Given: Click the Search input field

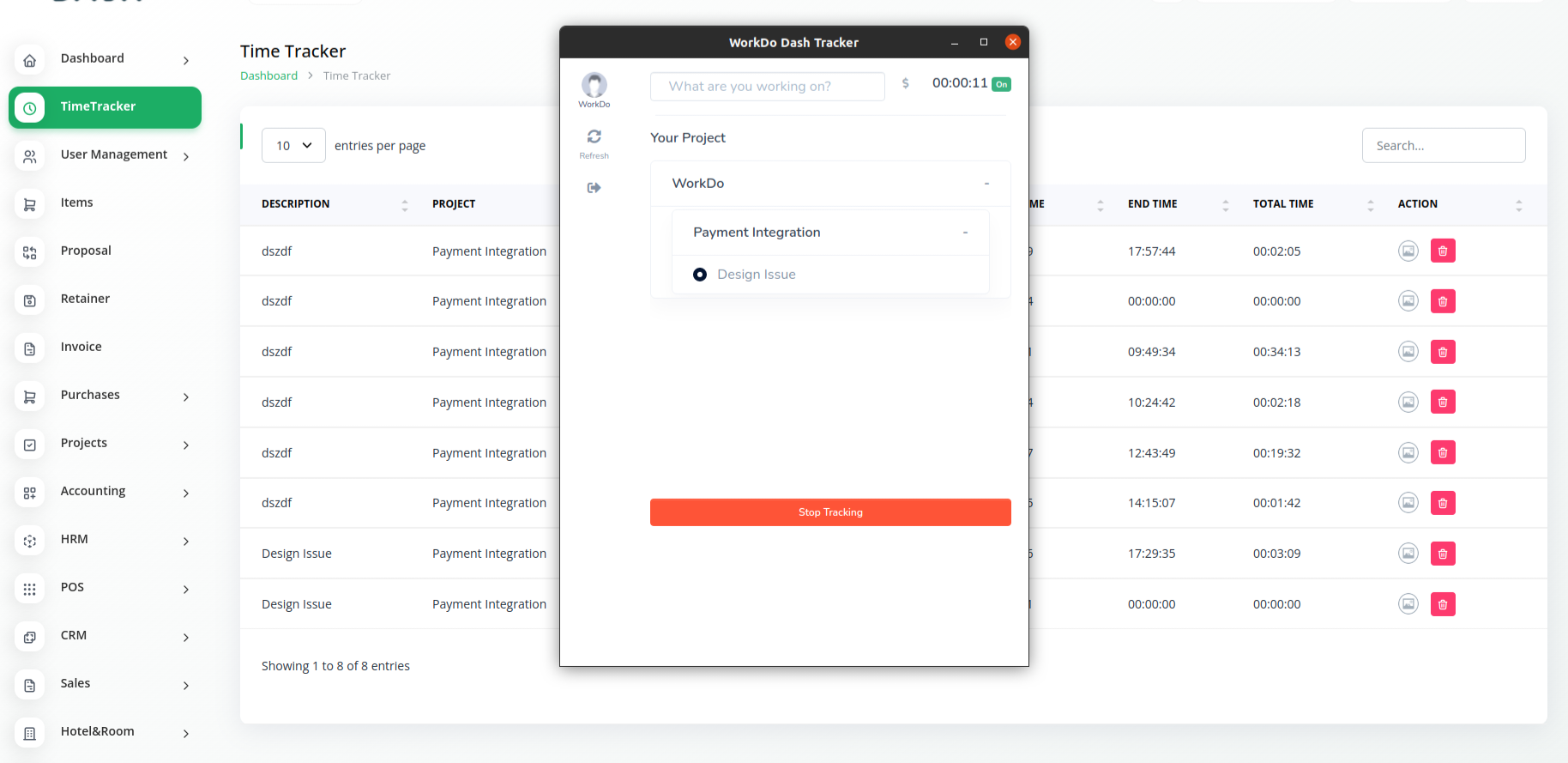Looking at the screenshot, I should pyautogui.click(x=1444, y=145).
